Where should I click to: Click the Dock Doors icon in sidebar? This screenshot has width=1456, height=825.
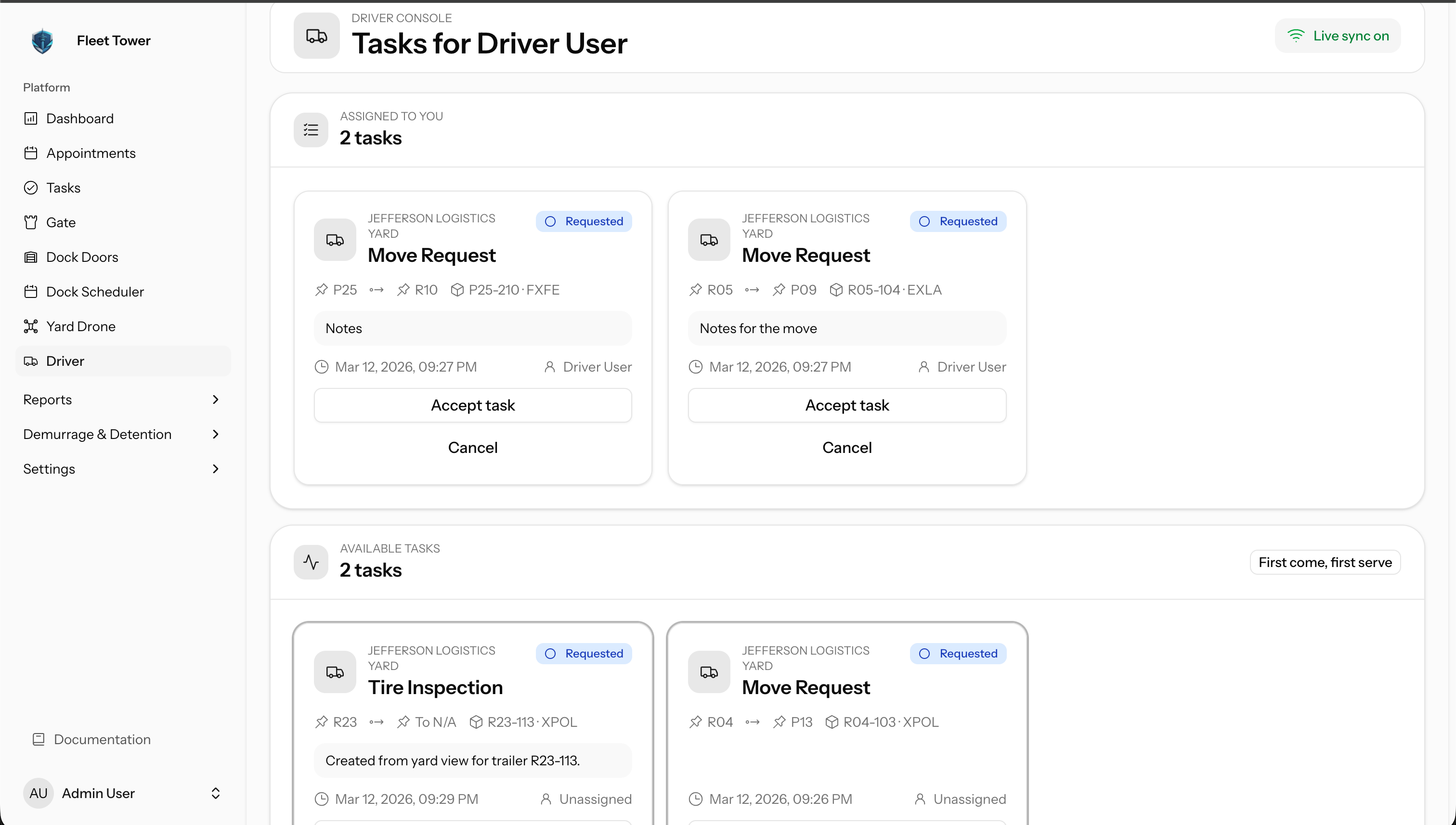click(31, 257)
